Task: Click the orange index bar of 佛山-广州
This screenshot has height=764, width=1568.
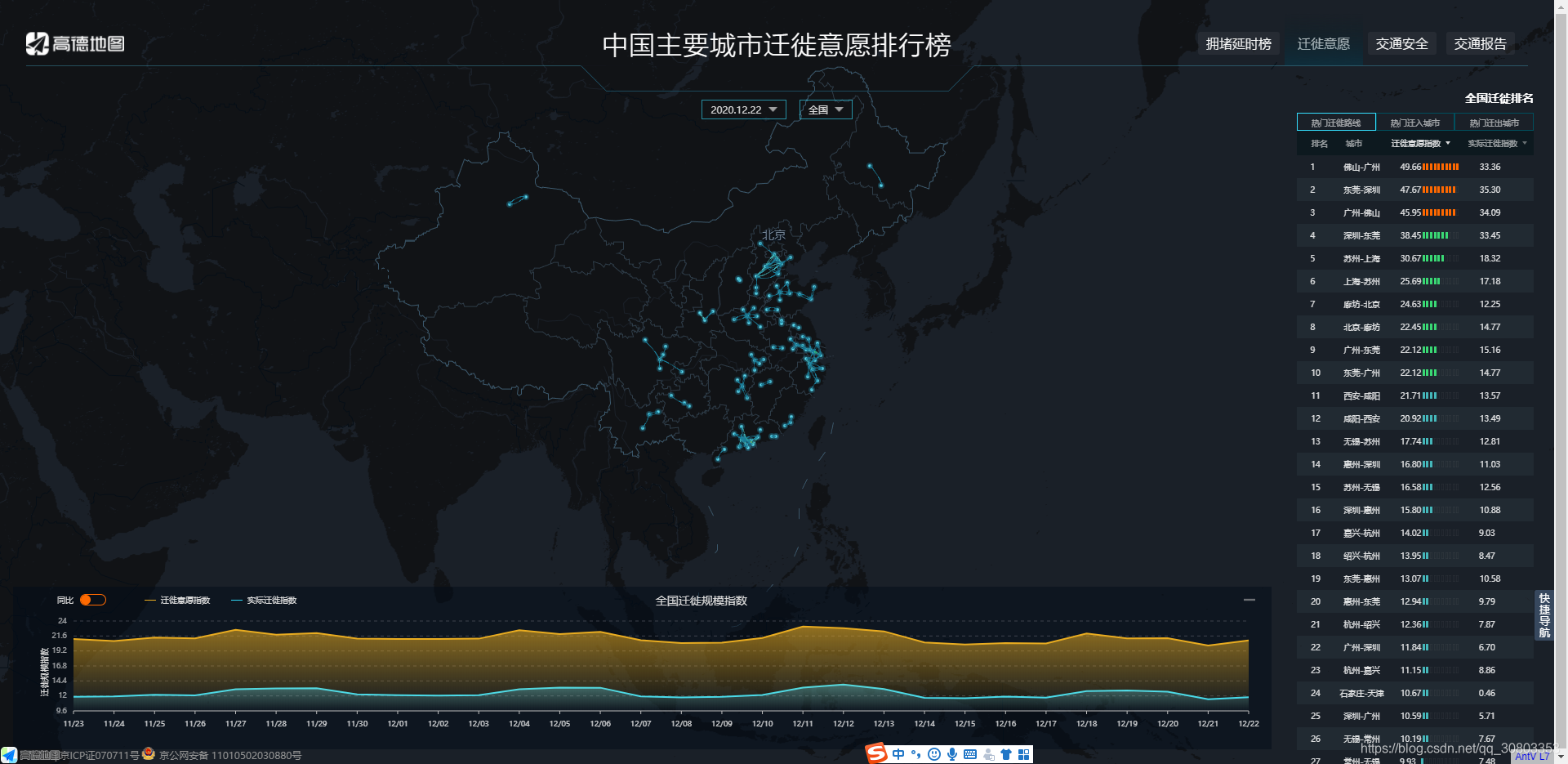Action: tap(1440, 167)
